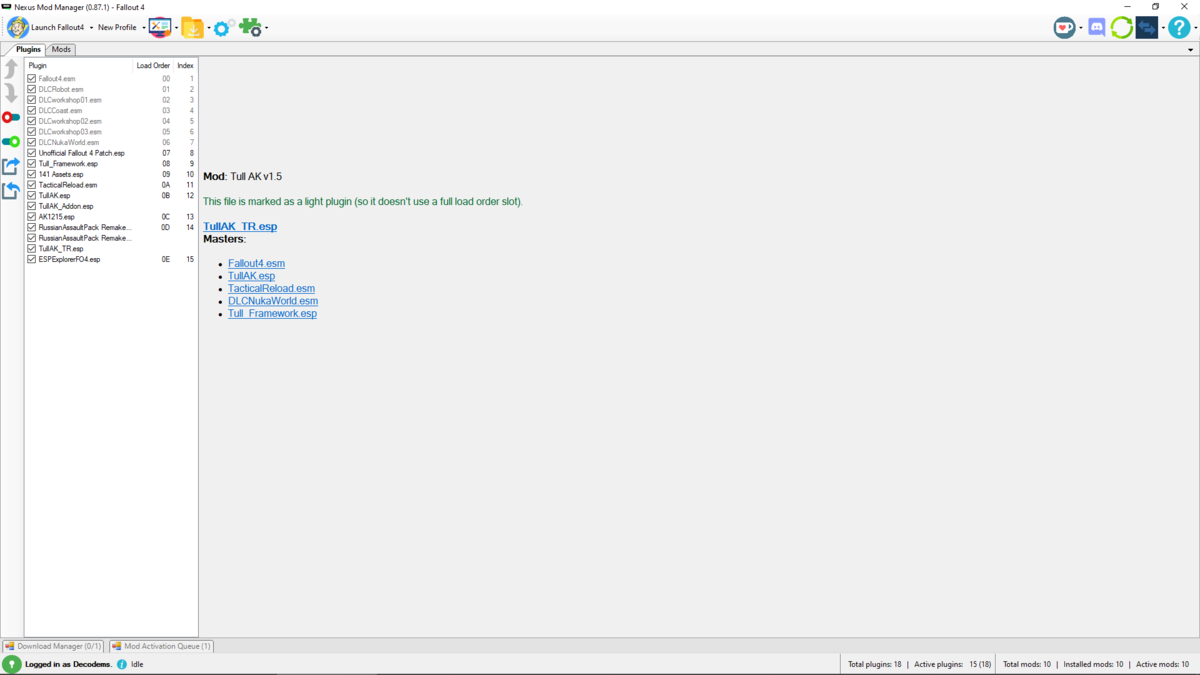This screenshot has height=675, width=1200.
Task: Click the New Profile button
Action: [117, 28]
